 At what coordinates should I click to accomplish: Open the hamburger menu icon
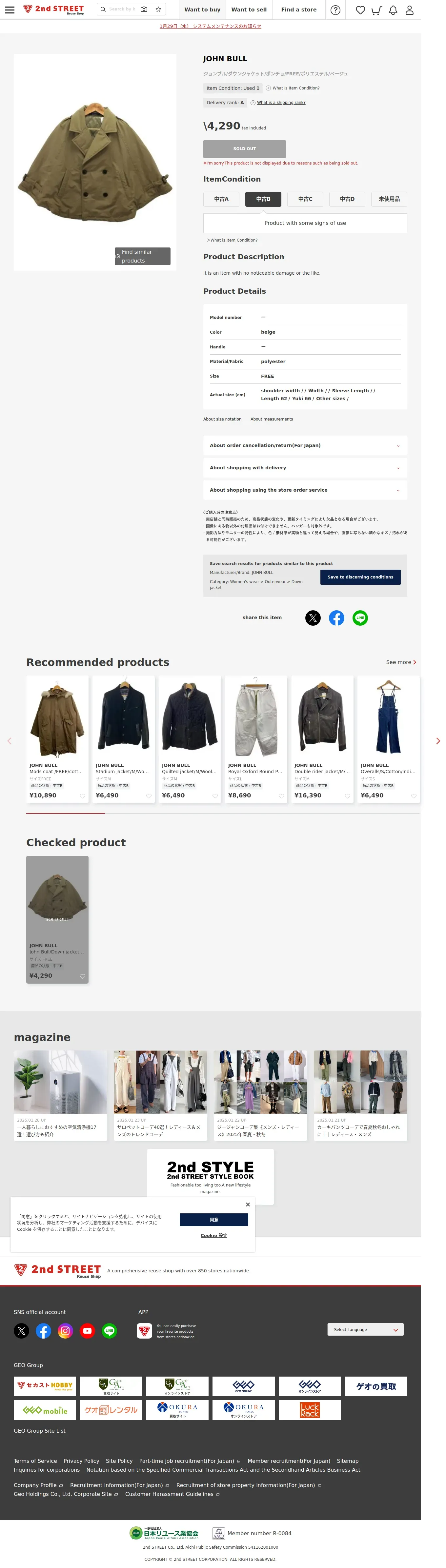10,10
